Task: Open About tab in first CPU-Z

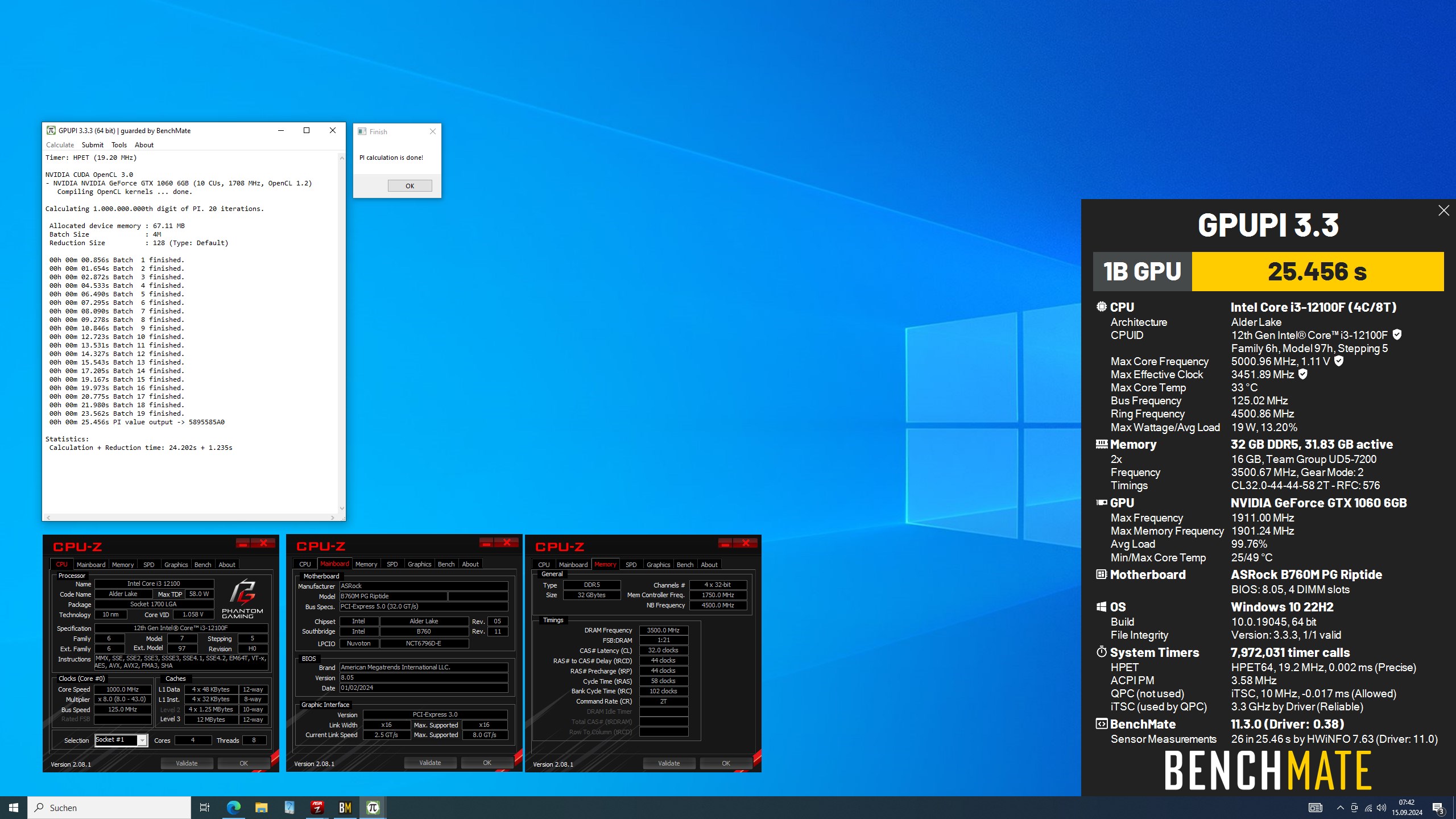Action: 227,564
